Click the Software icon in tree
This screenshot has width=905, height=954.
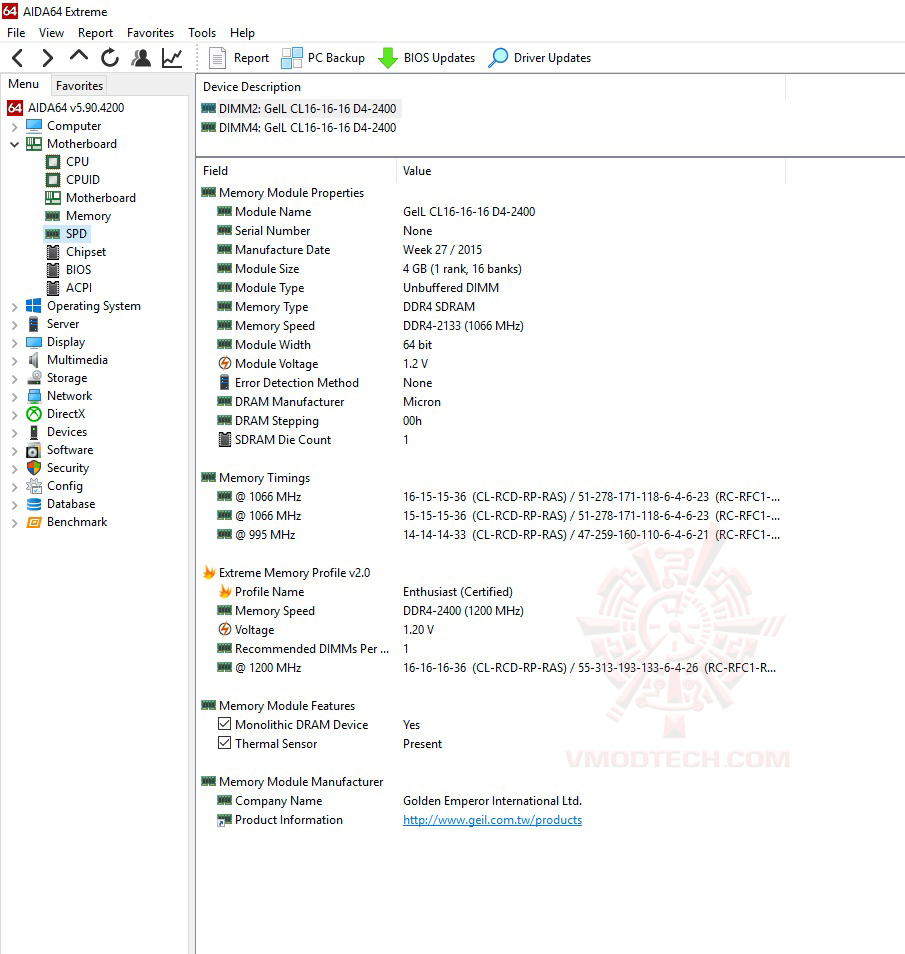pyautogui.click(x=34, y=450)
